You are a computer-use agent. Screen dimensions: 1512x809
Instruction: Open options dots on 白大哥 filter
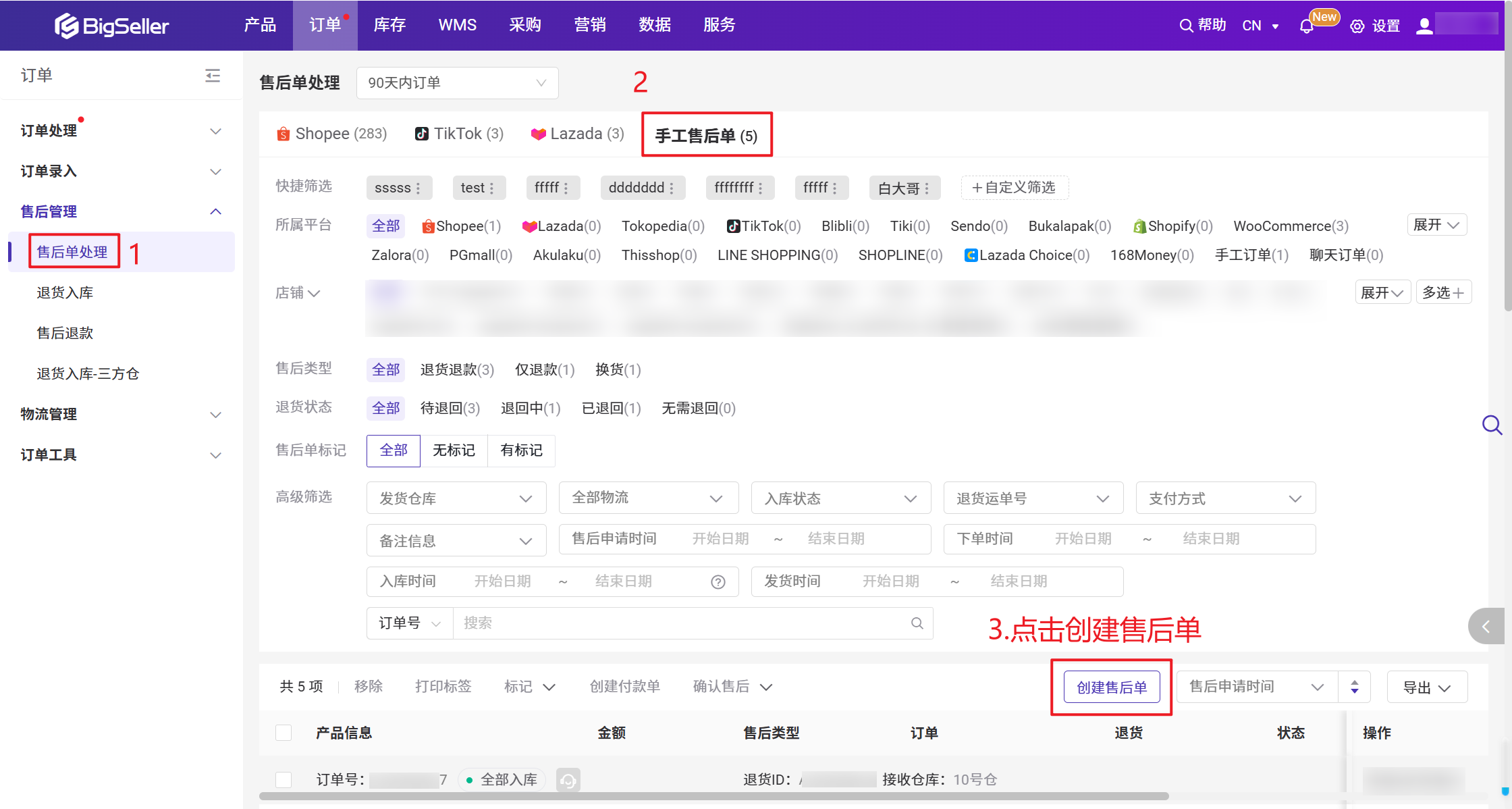[927, 188]
